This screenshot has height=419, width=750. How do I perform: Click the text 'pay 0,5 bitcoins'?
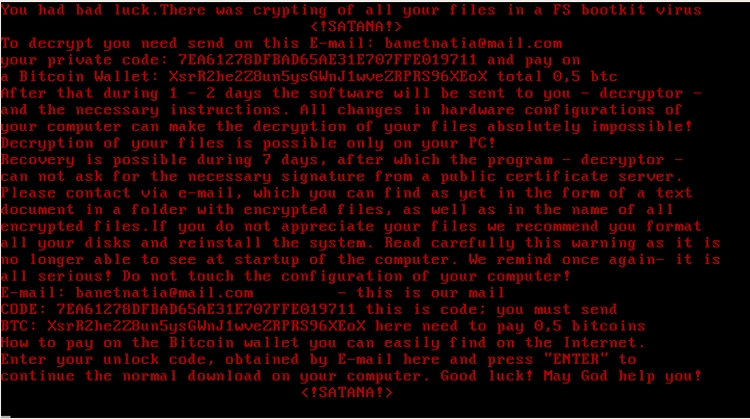(x=572, y=326)
